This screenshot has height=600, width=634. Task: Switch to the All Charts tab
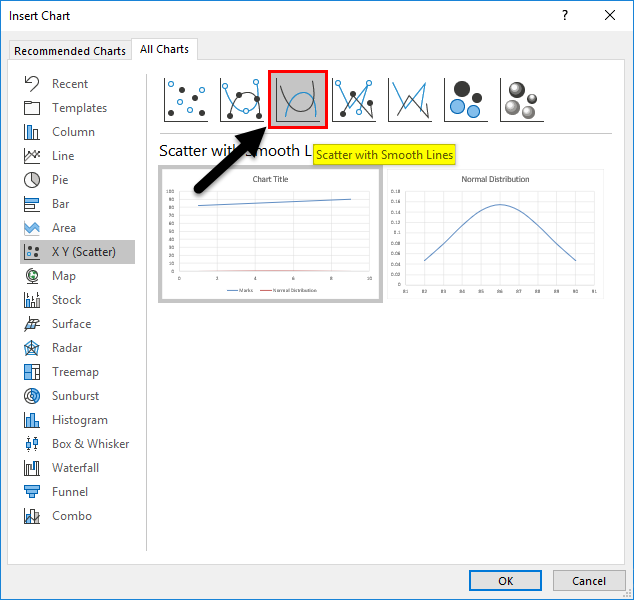coord(165,49)
